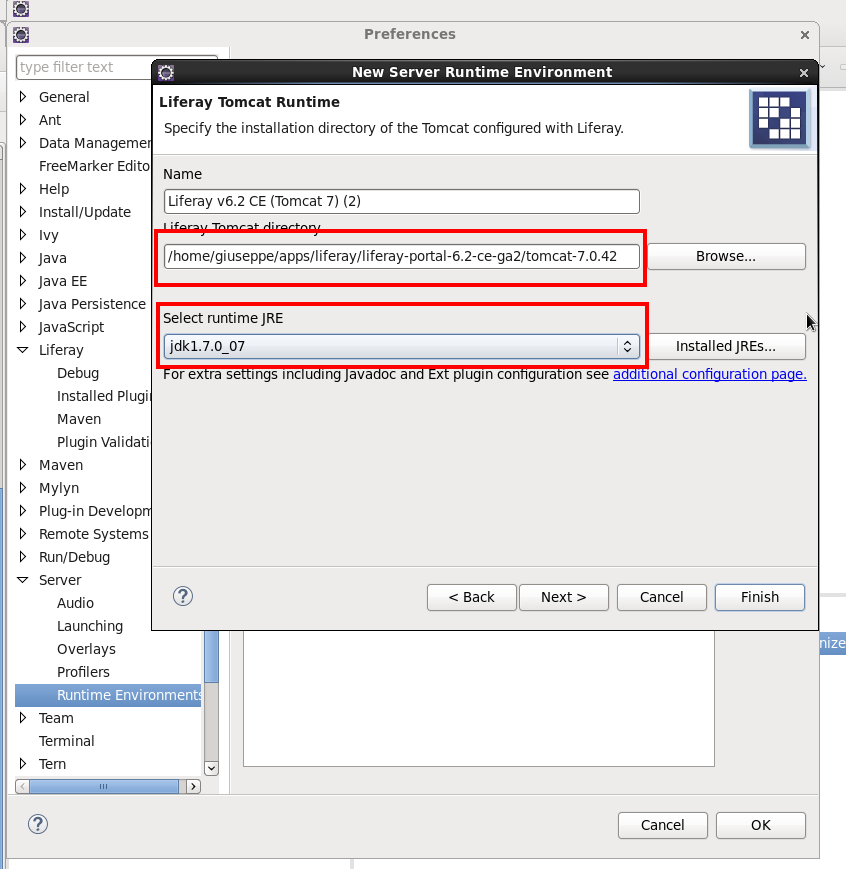Click the Browse... button

(726, 257)
